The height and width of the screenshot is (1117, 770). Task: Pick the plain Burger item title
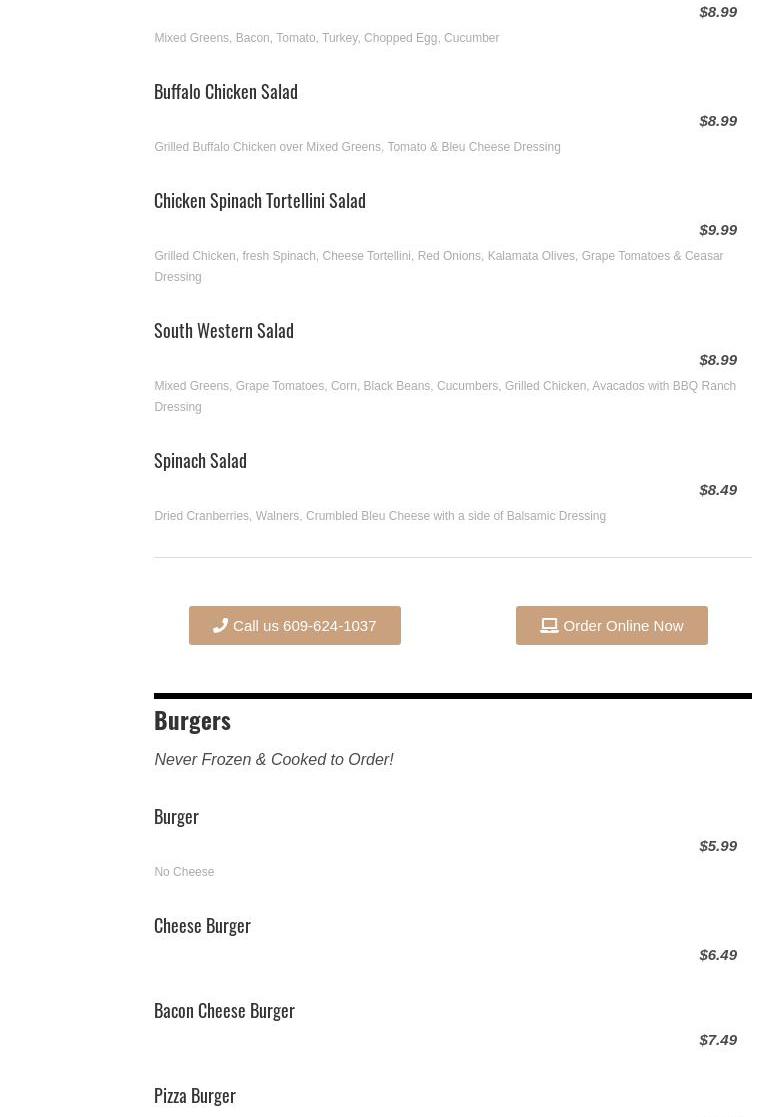pos(176,816)
